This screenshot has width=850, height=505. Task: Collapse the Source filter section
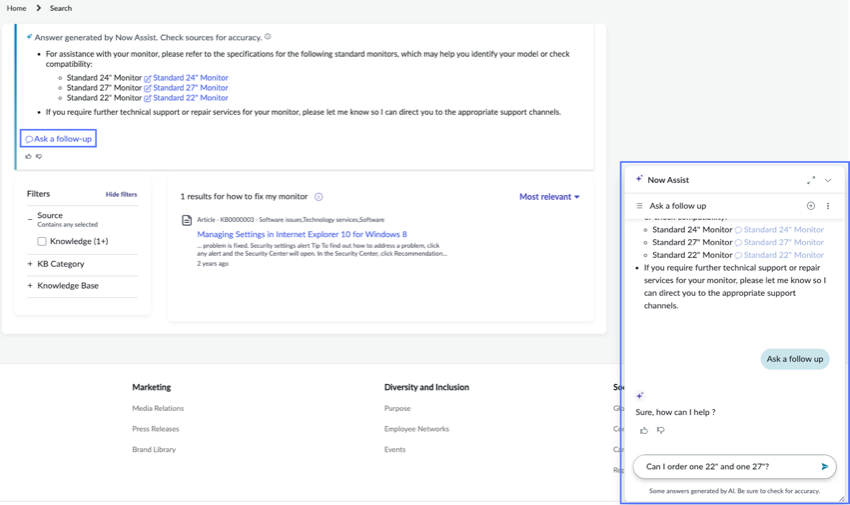pos(30,219)
